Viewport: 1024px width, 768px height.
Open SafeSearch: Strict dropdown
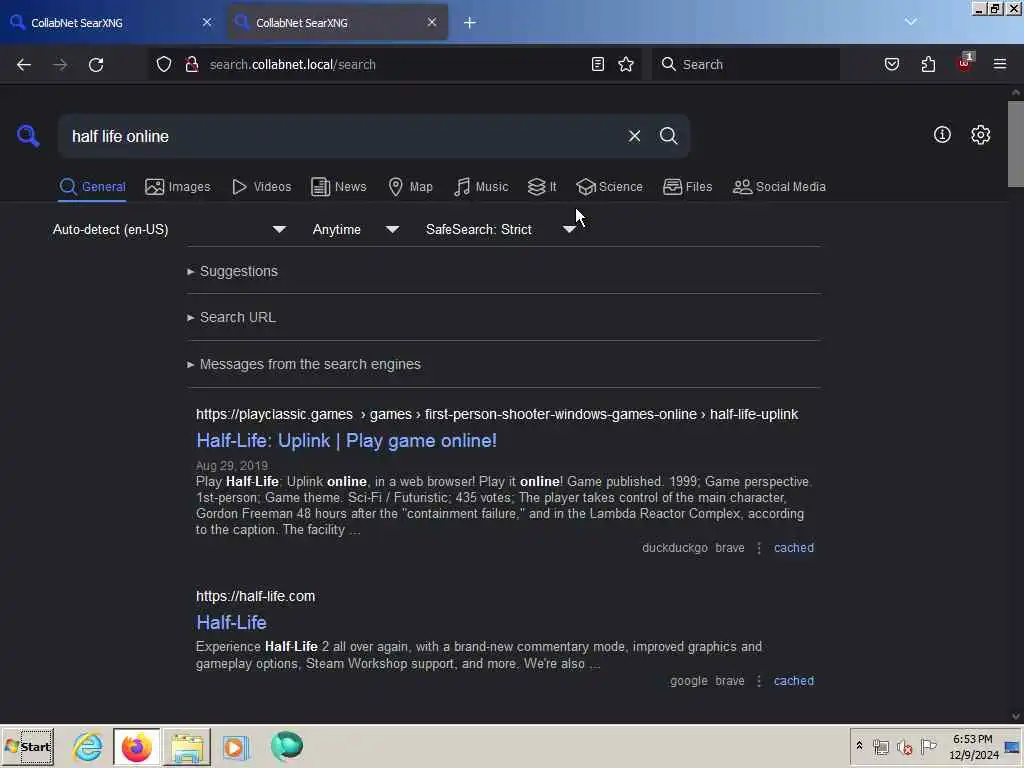point(500,229)
